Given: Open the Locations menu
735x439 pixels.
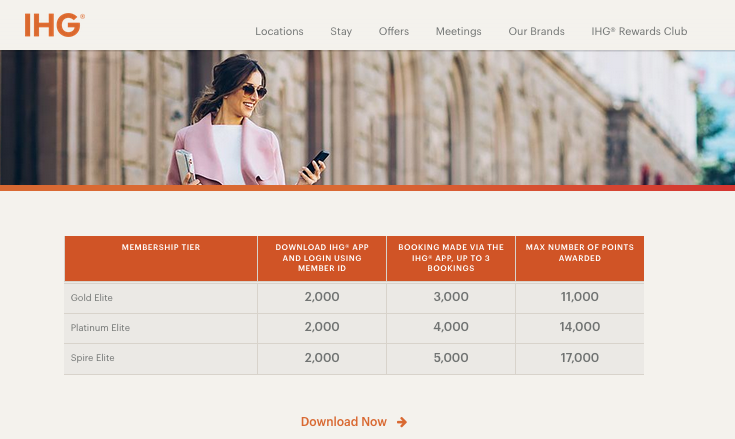Looking at the screenshot, I should coord(279,32).
